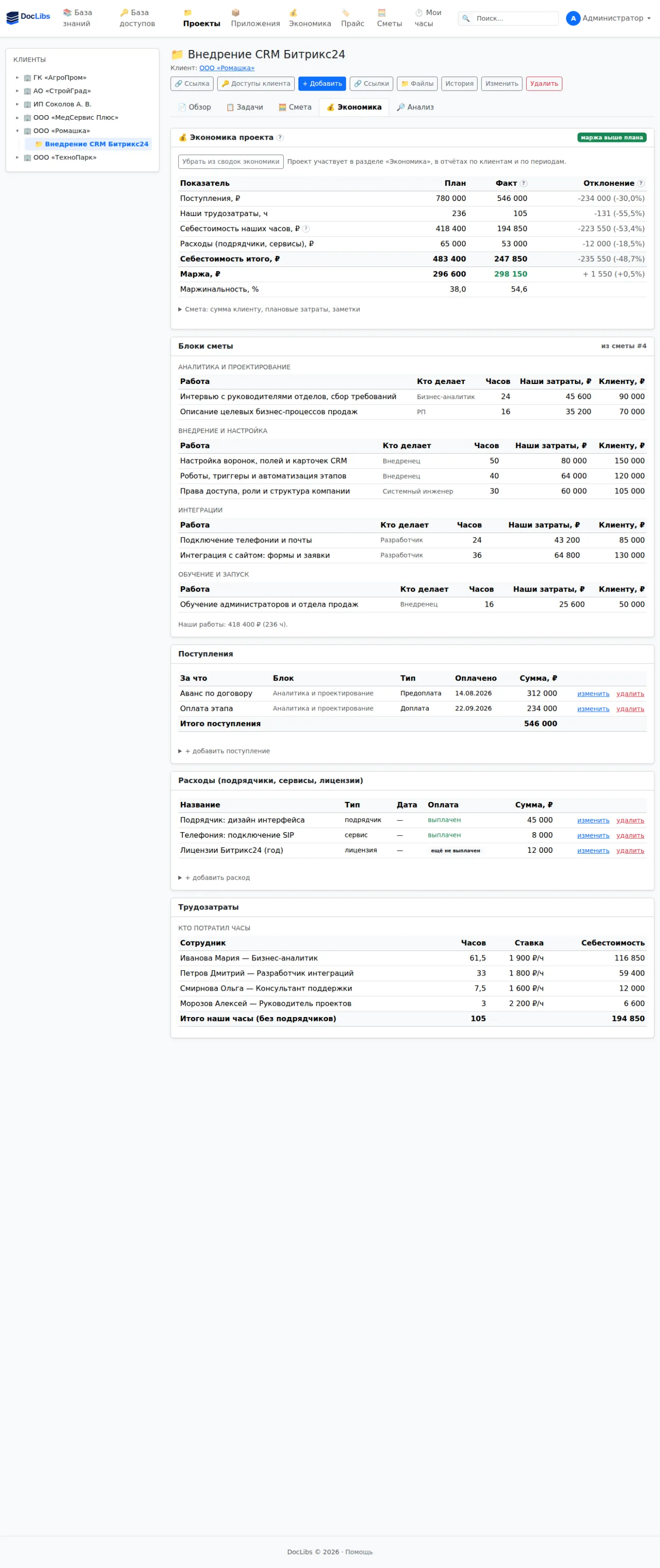Click the building icon next to ГК «АгроПром»

(x=27, y=78)
